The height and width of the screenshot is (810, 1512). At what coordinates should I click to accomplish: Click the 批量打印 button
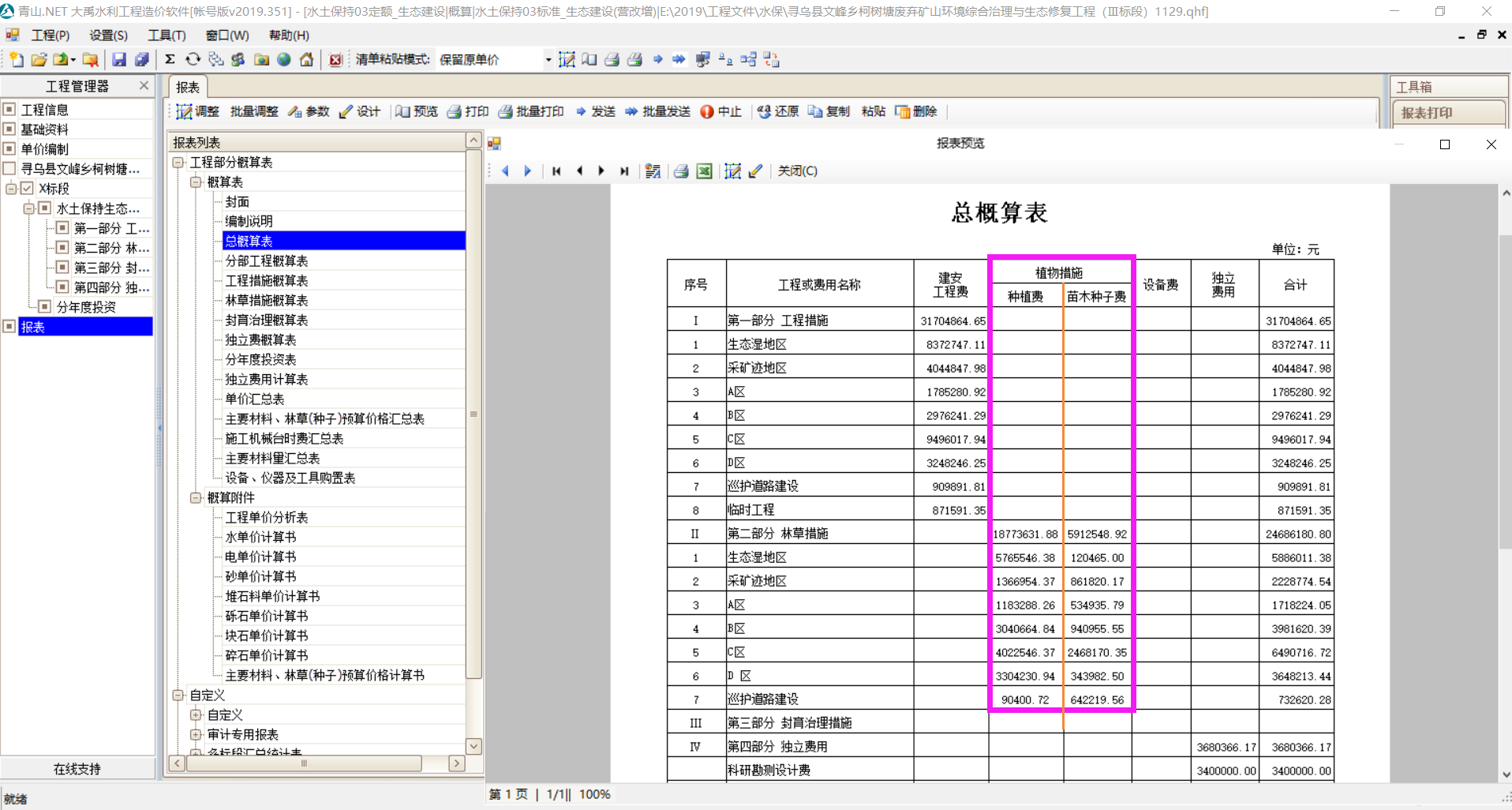(531, 112)
